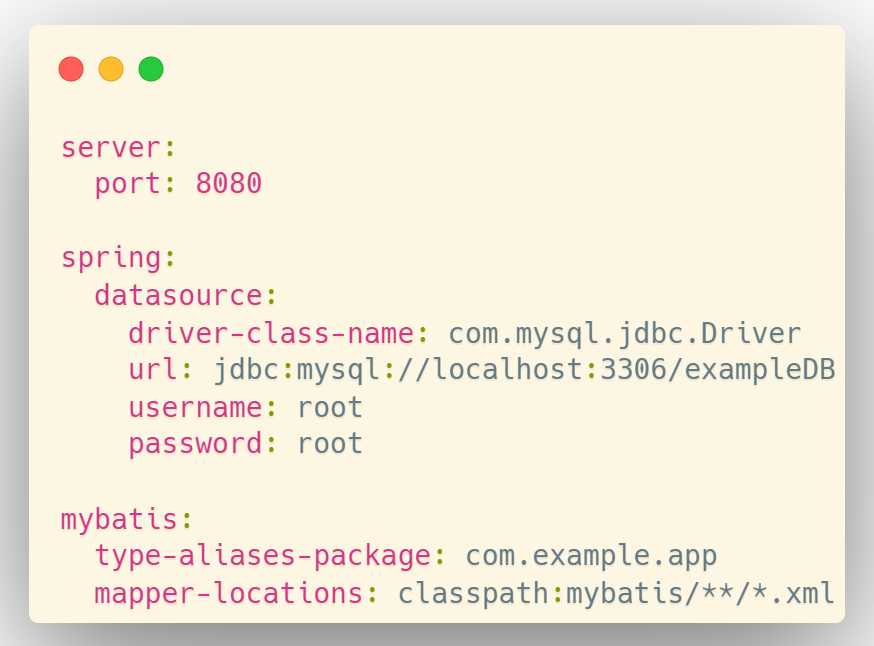Click the 'driver-class-name' key
874x646 pixels.
click(270, 333)
